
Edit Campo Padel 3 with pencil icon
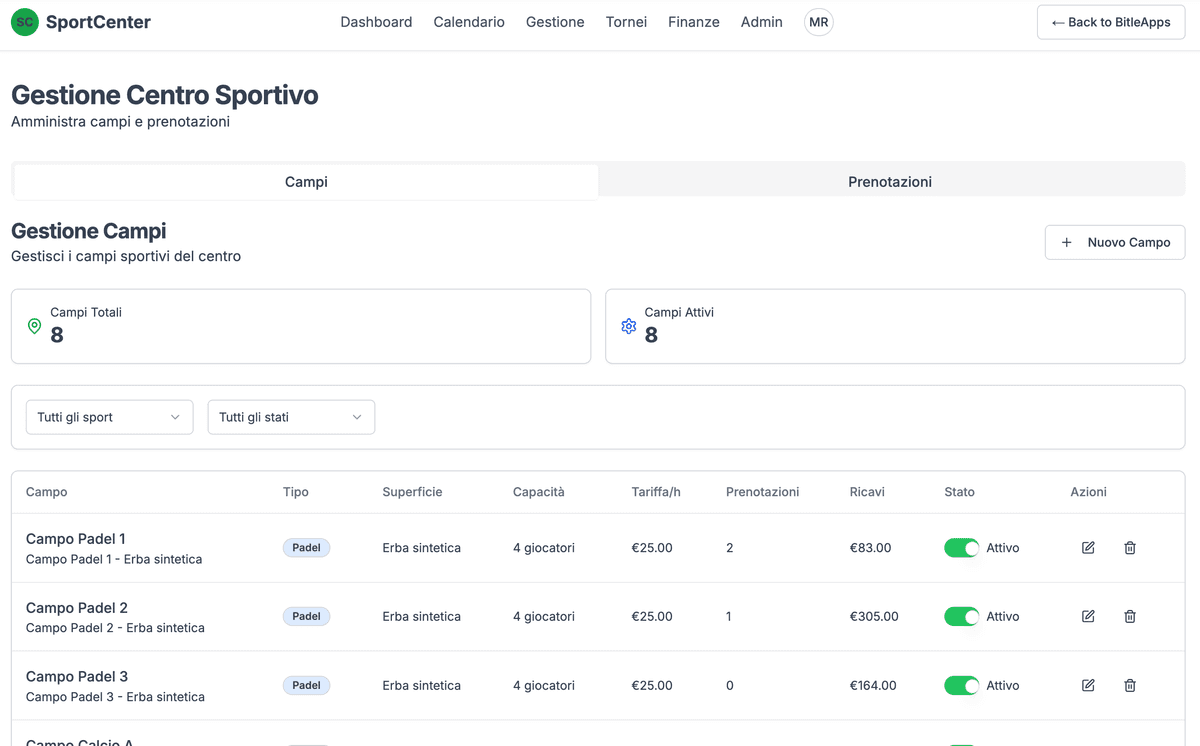coord(1088,686)
